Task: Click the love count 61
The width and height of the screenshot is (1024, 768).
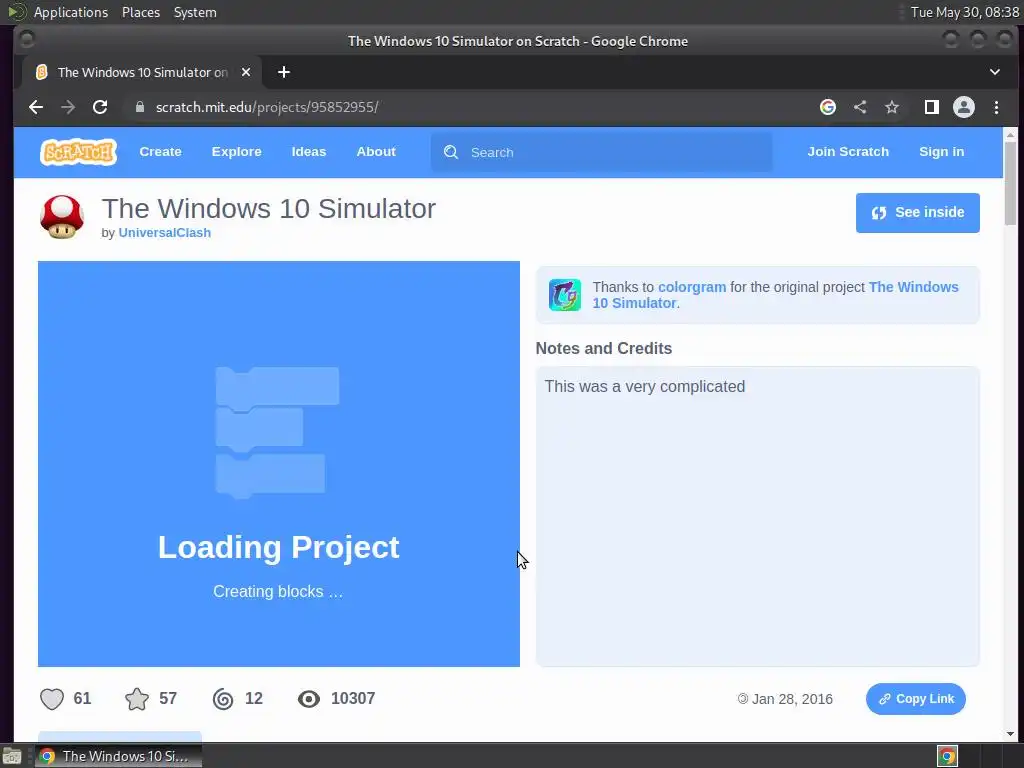Action: point(82,698)
